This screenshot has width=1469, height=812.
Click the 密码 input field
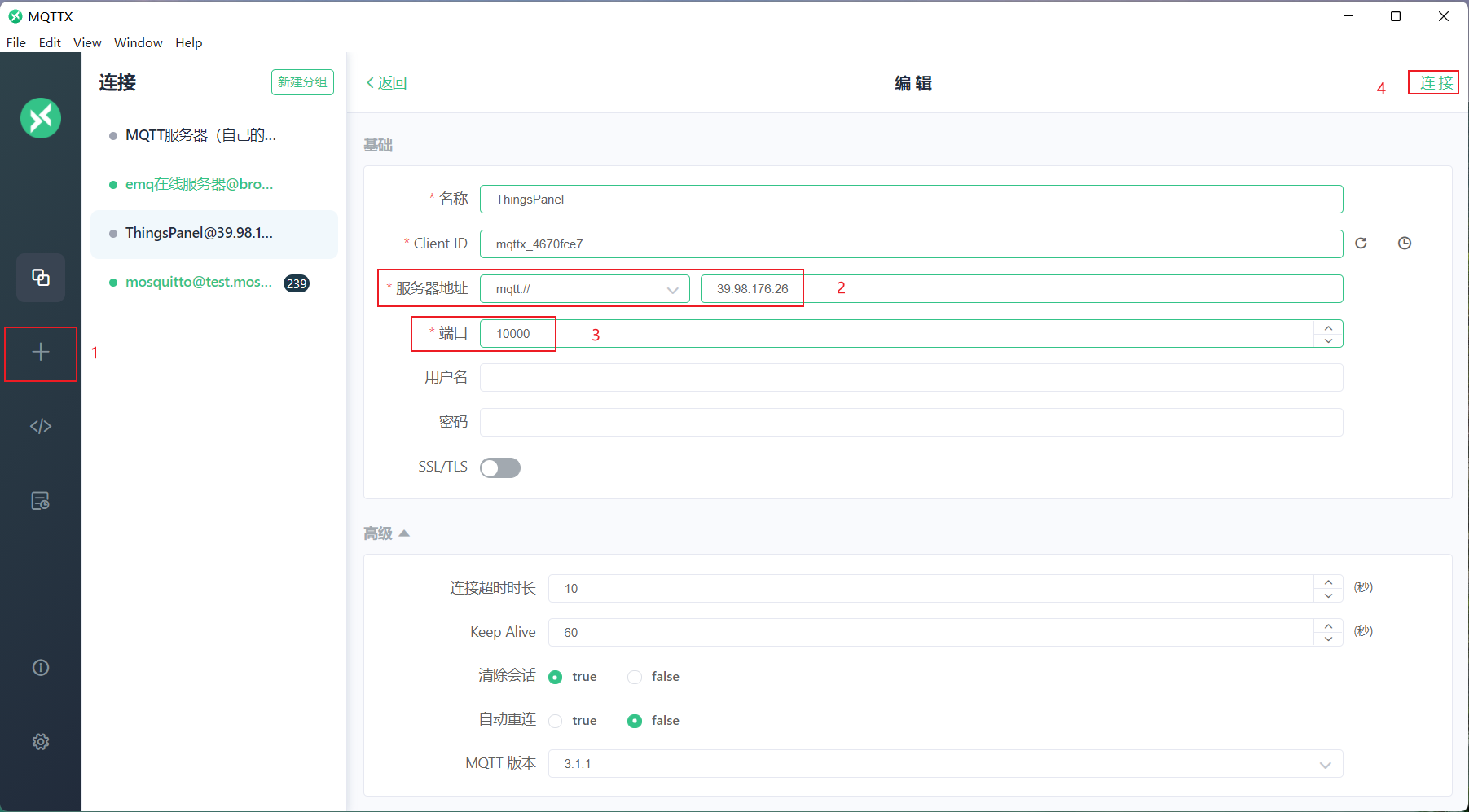click(911, 423)
